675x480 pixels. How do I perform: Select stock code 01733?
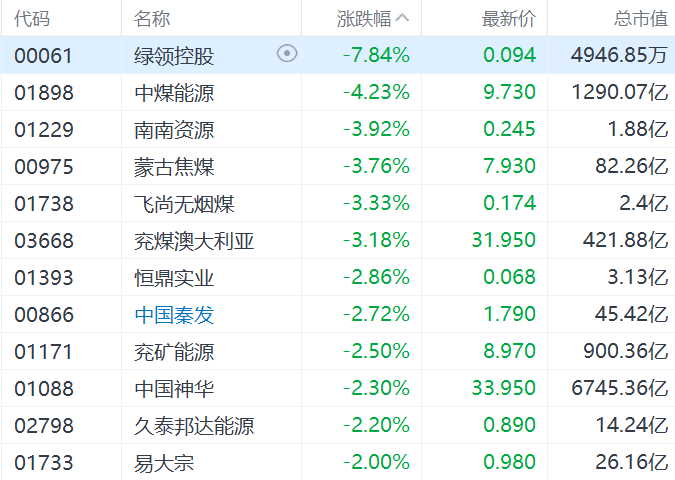point(43,463)
